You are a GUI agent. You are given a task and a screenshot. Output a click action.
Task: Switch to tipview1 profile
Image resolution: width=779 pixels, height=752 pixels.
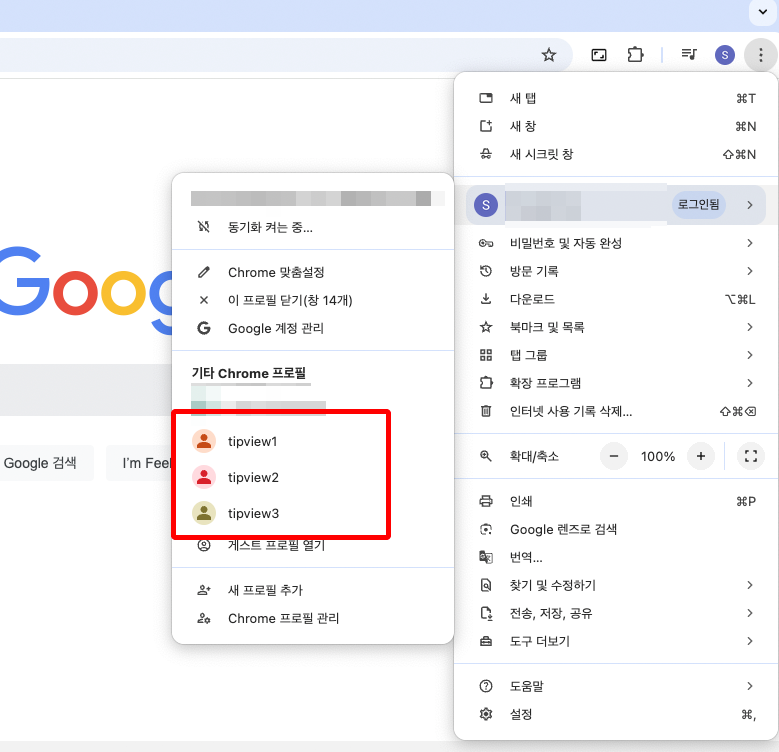pyautogui.click(x=312, y=441)
